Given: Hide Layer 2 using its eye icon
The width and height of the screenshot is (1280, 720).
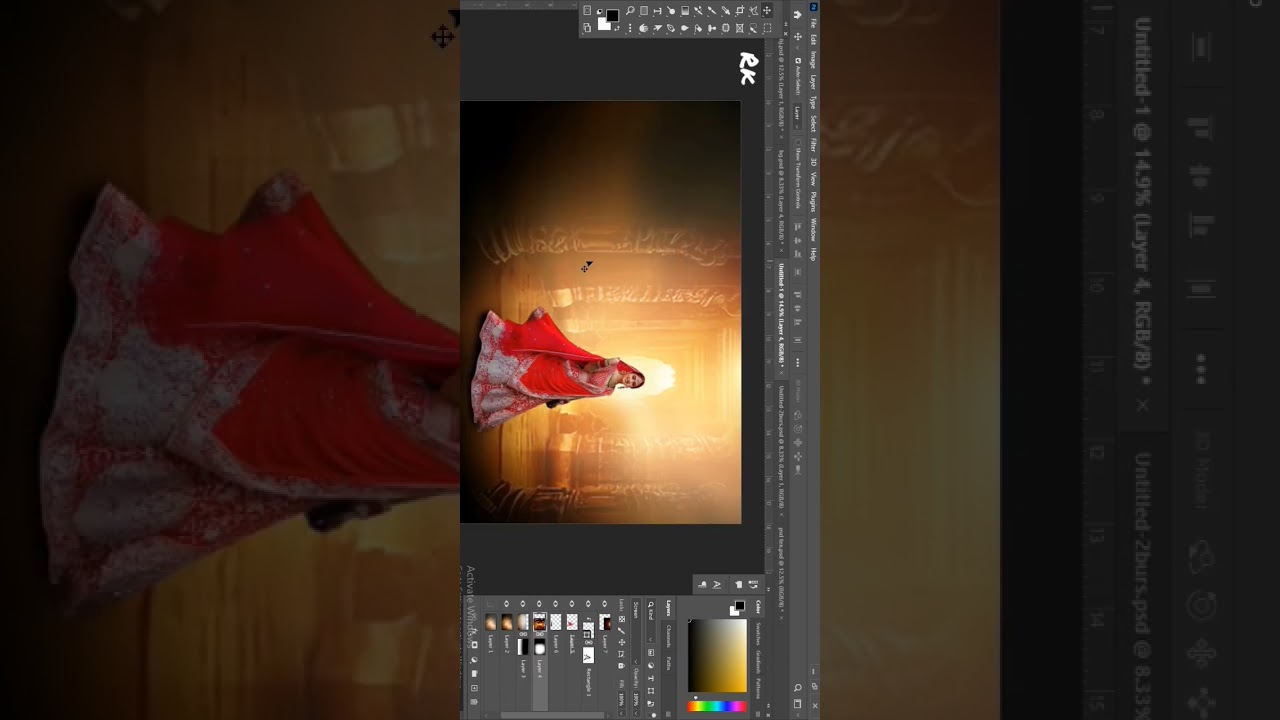Looking at the screenshot, I should 506,603.
